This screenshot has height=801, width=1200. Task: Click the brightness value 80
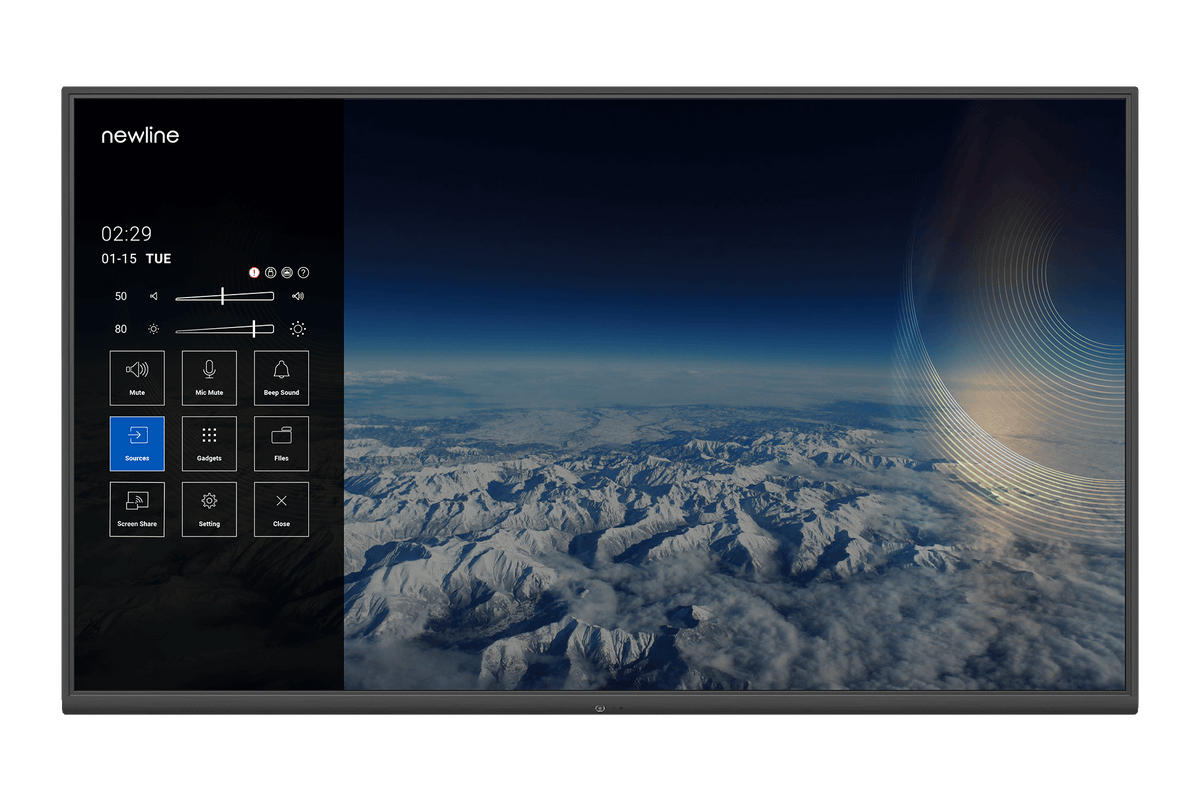[x=121, y=328]
